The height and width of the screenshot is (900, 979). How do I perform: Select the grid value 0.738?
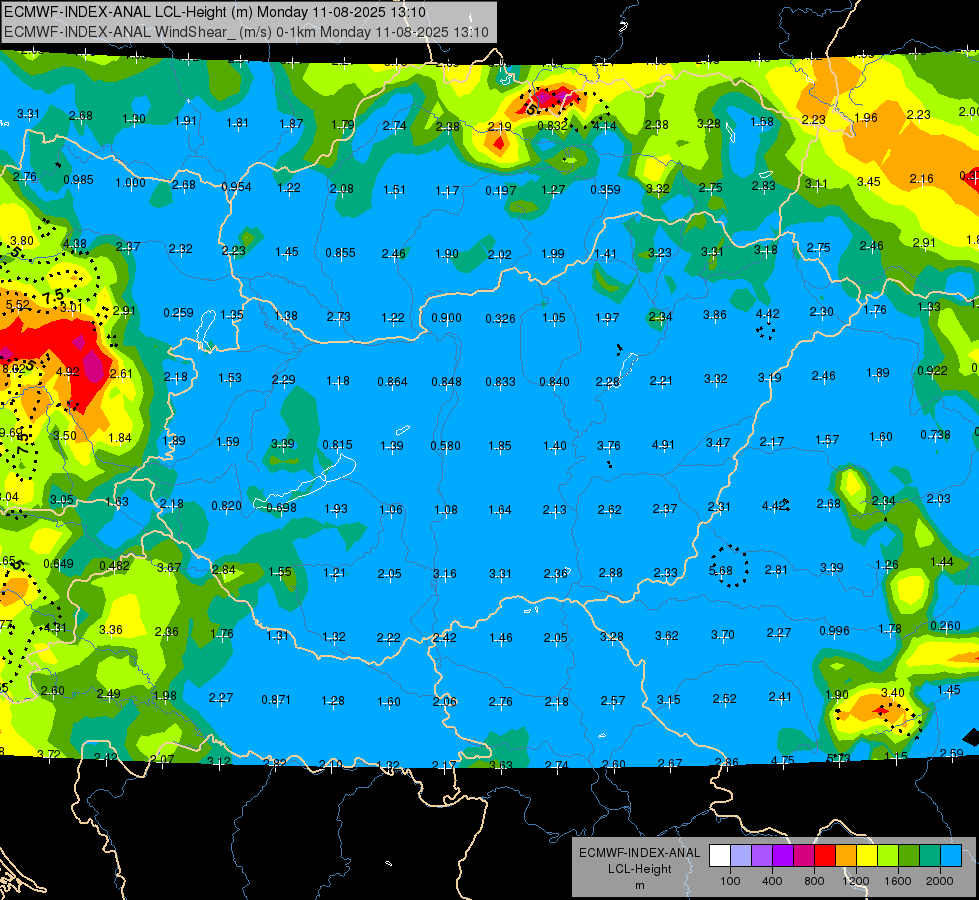(x=935, y=435)
